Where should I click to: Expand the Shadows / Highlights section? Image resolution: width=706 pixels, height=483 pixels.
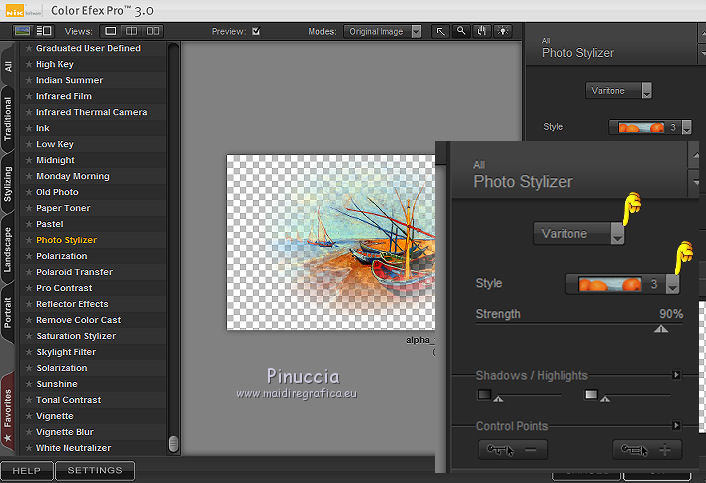click(x=676, y=375)
